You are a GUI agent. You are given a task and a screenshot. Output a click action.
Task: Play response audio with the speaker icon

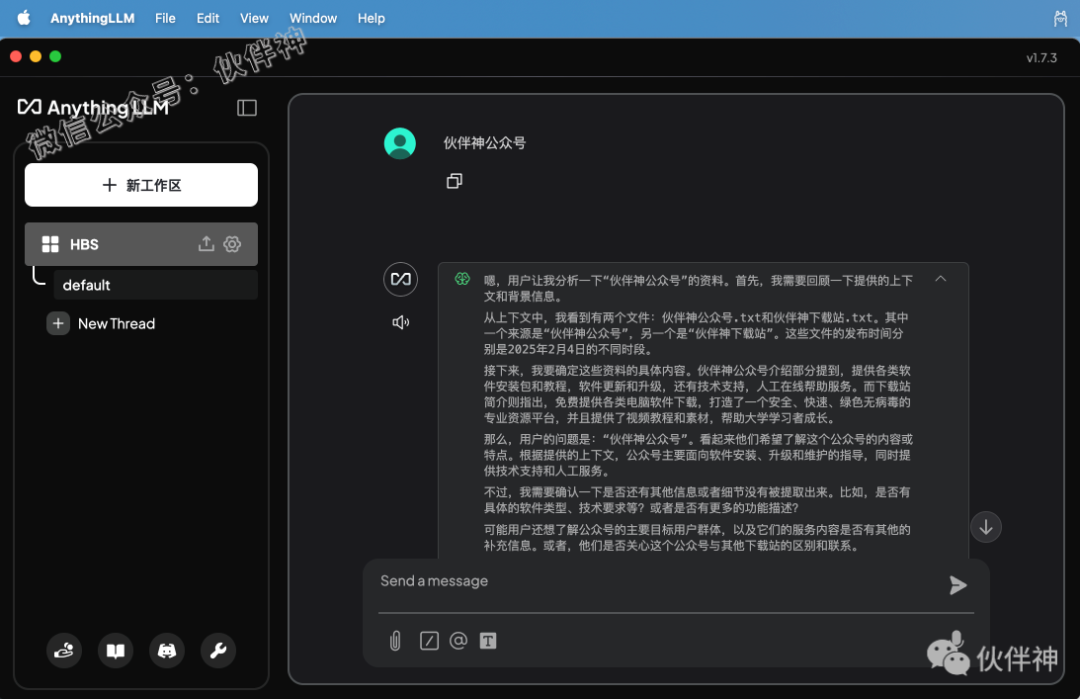(400, 322)
